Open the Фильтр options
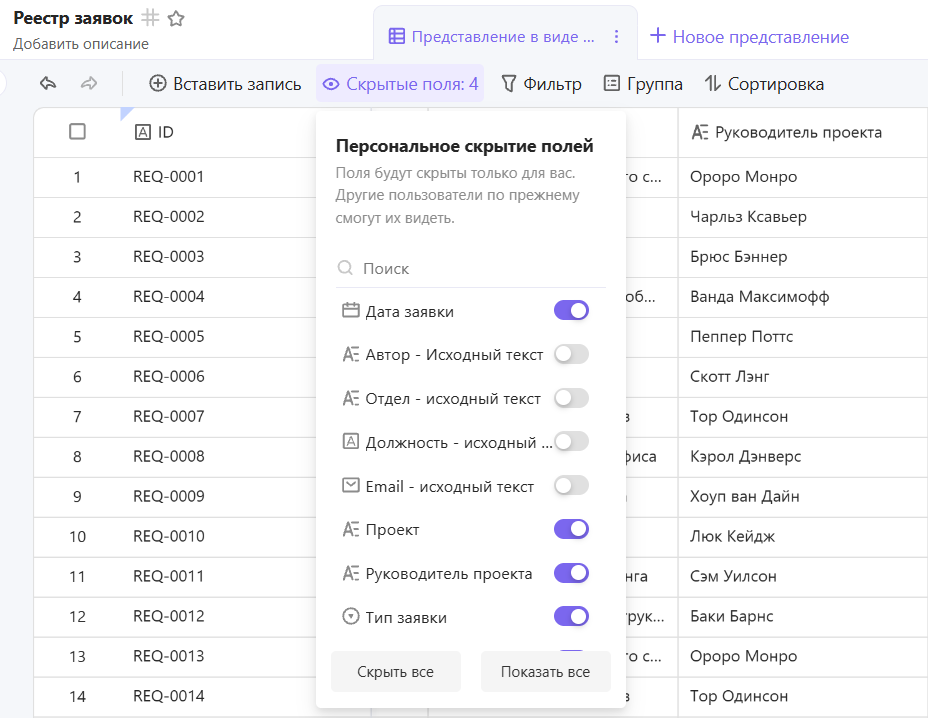The height and width of the screenshot is (718, 928). 542,83
